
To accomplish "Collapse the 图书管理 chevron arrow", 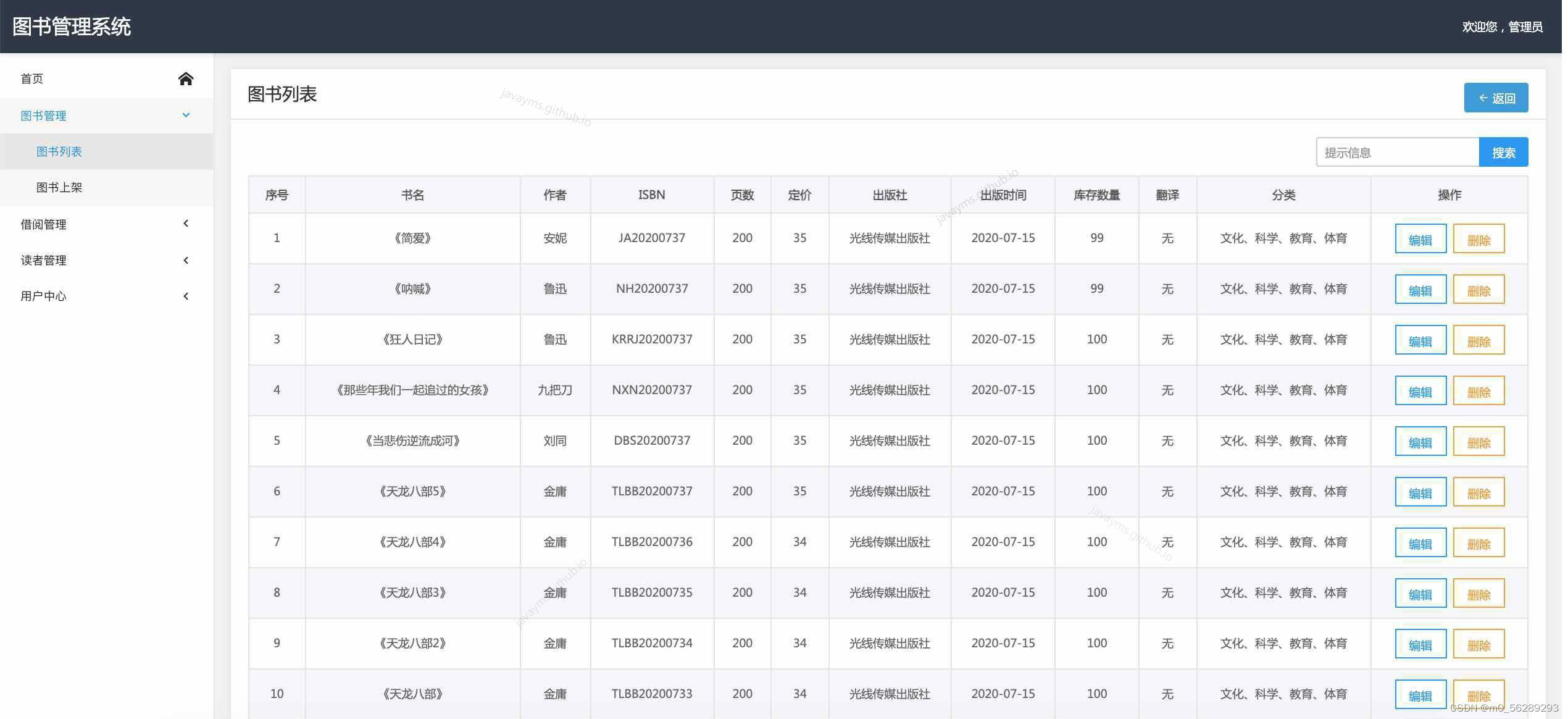I will click(x=186, y=116).
